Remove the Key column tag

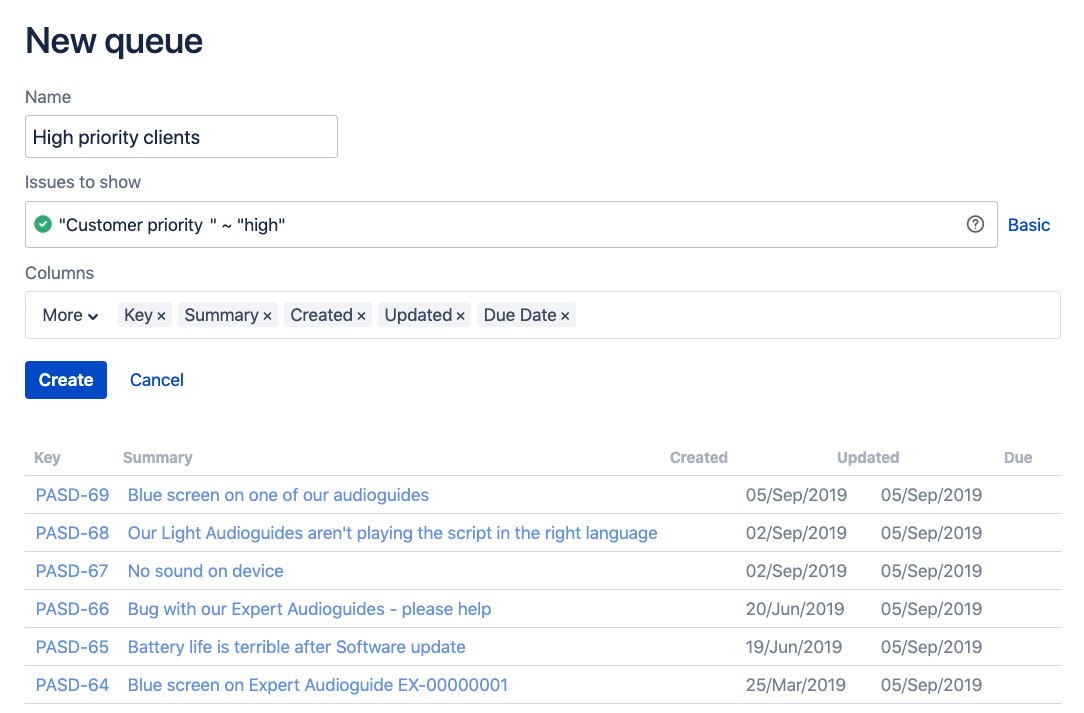tap(162, 316)
